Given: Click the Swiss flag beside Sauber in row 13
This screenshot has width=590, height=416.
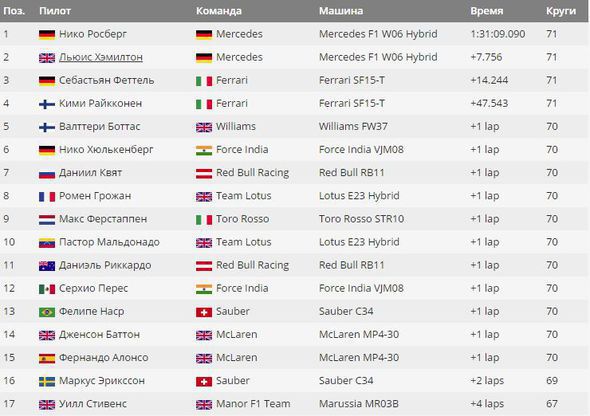Looking at the screenshot, I should [204, 312].
